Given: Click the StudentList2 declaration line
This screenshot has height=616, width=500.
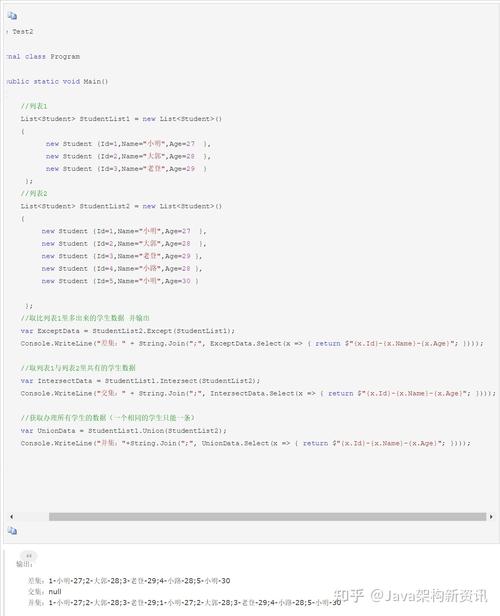Looking at the screenshot, I should coord(121,206).
